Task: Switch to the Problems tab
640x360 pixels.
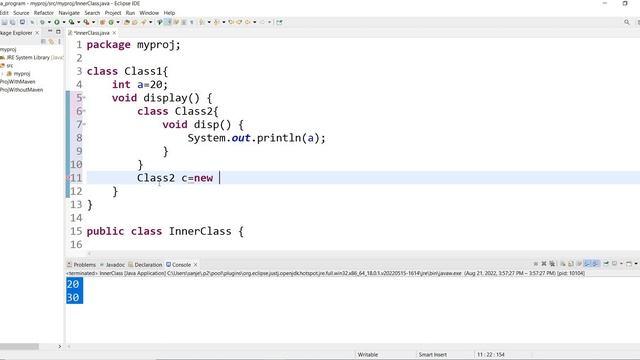Action: click(x=81, y=264)
